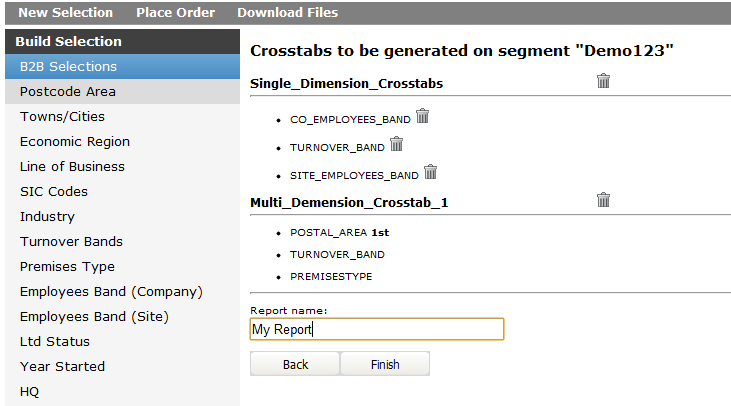Remove CO_EMPLOYEES_BAND with its trash icon
The height and width of the screenshot is (406, 731).
point(422,117)
